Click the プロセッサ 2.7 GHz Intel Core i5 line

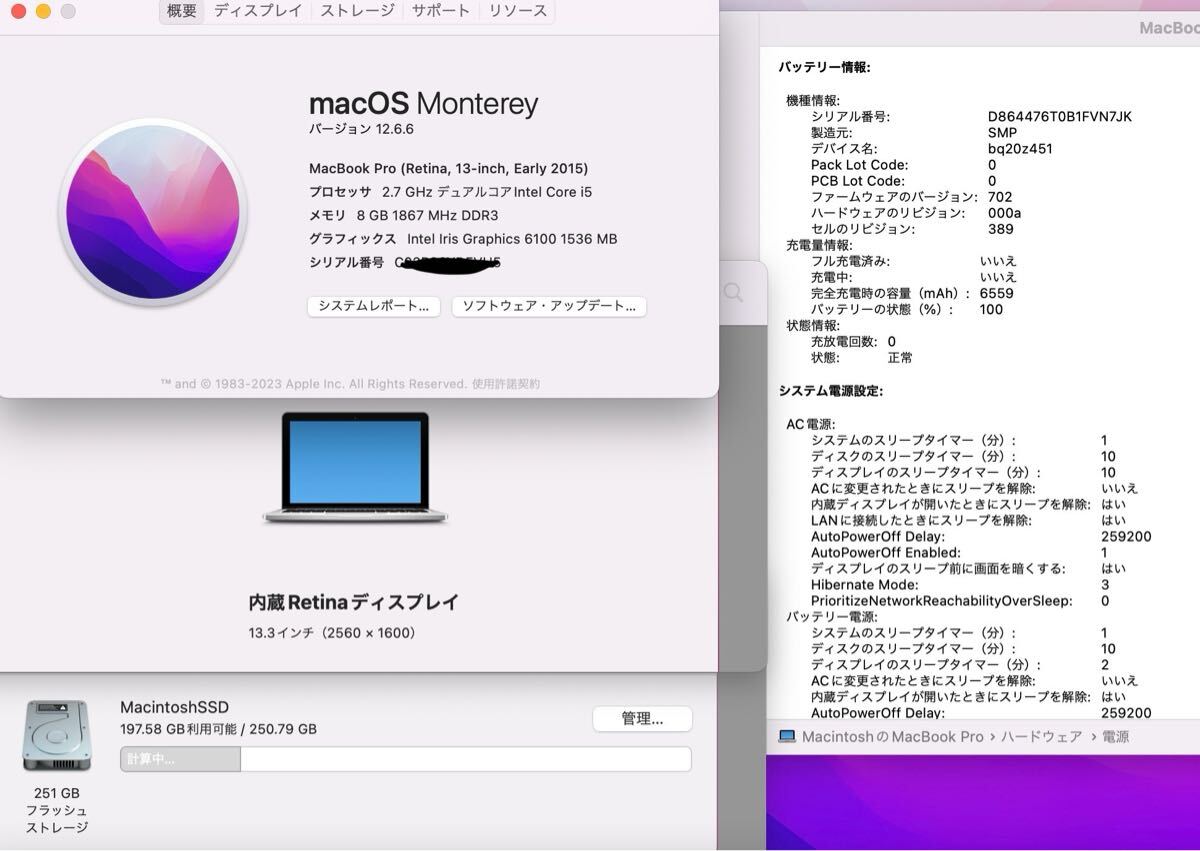(x=451, y=192)
